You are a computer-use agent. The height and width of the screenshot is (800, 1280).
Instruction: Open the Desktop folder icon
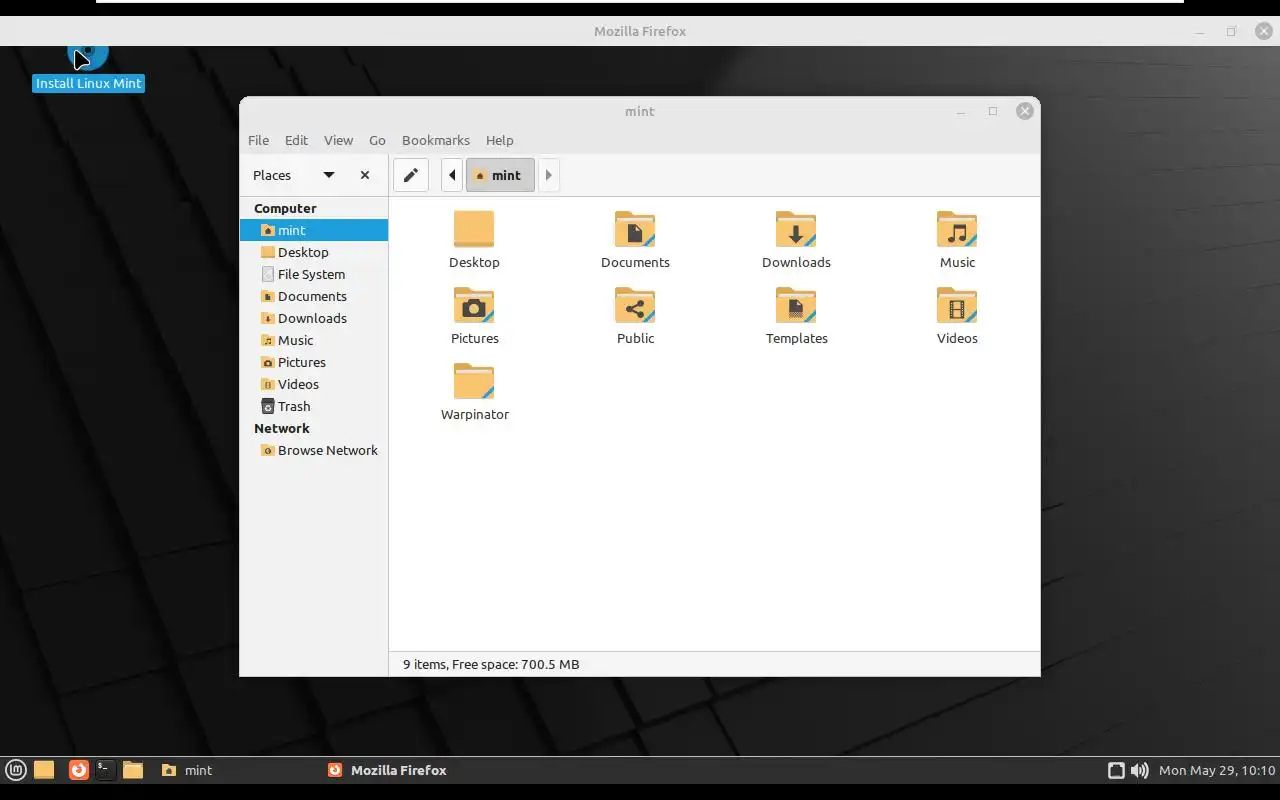click(x=474, y=229)
